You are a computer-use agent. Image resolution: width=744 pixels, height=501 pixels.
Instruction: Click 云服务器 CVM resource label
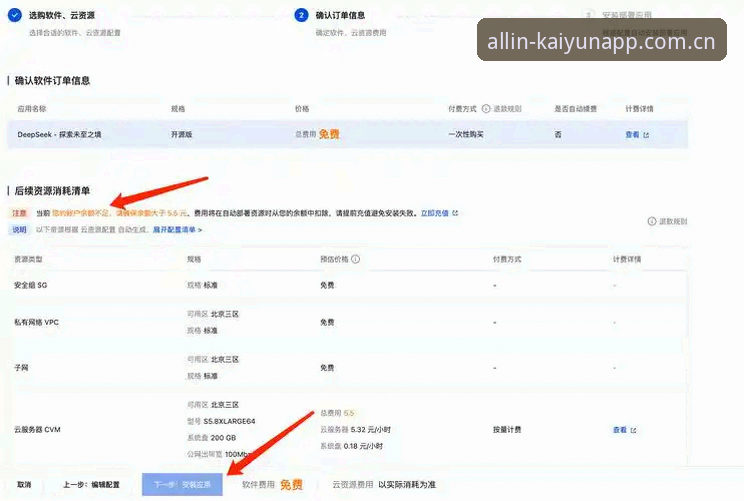(37, 429)
